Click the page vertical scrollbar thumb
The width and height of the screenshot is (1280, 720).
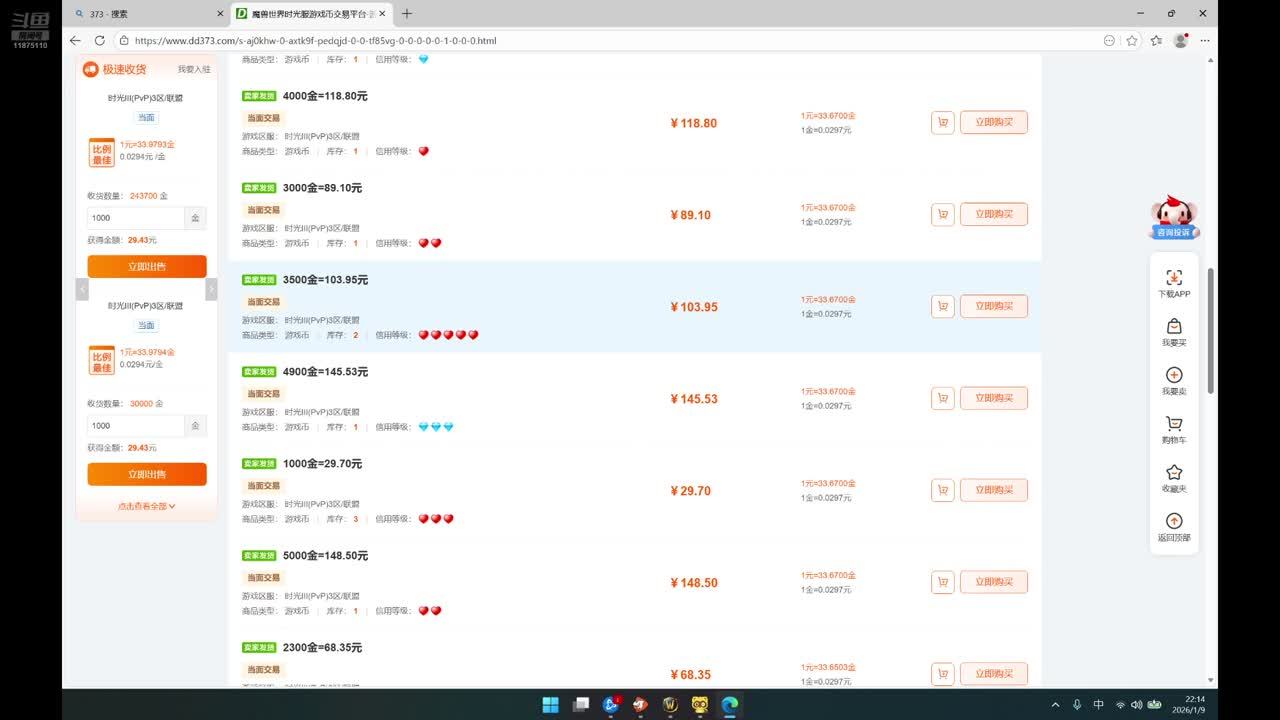tap(1211, 330)
